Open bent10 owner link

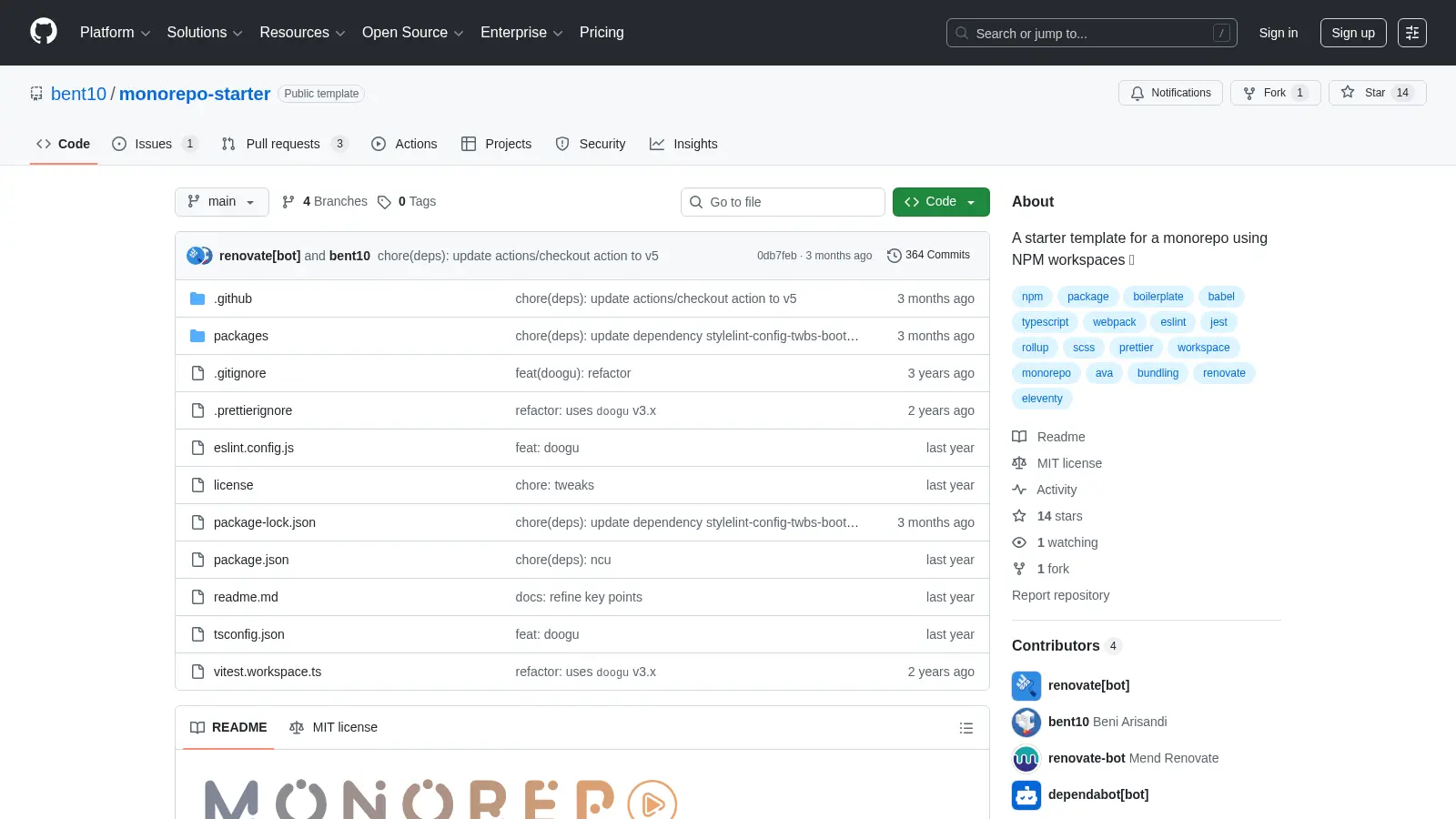(78, 94)
